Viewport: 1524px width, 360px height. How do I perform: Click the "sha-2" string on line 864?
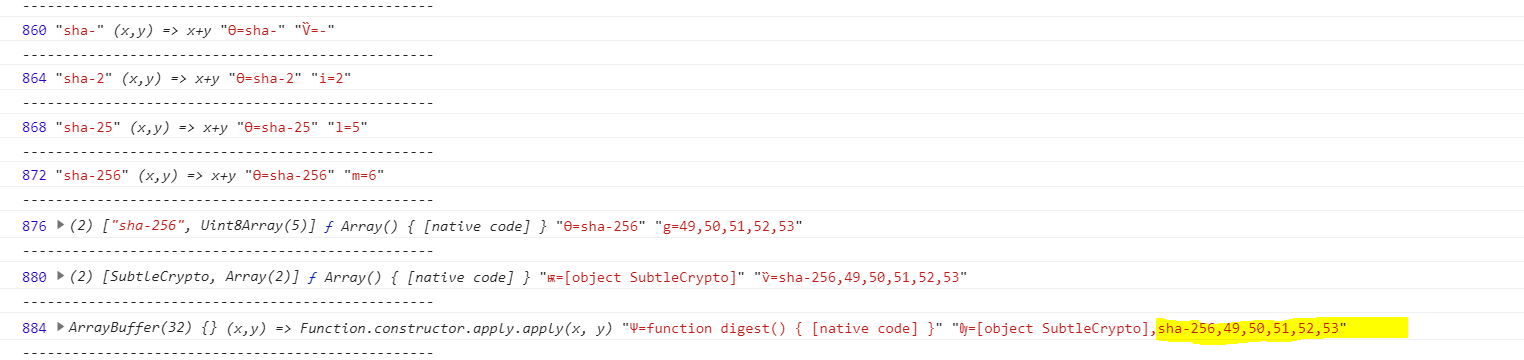point(84,78)
